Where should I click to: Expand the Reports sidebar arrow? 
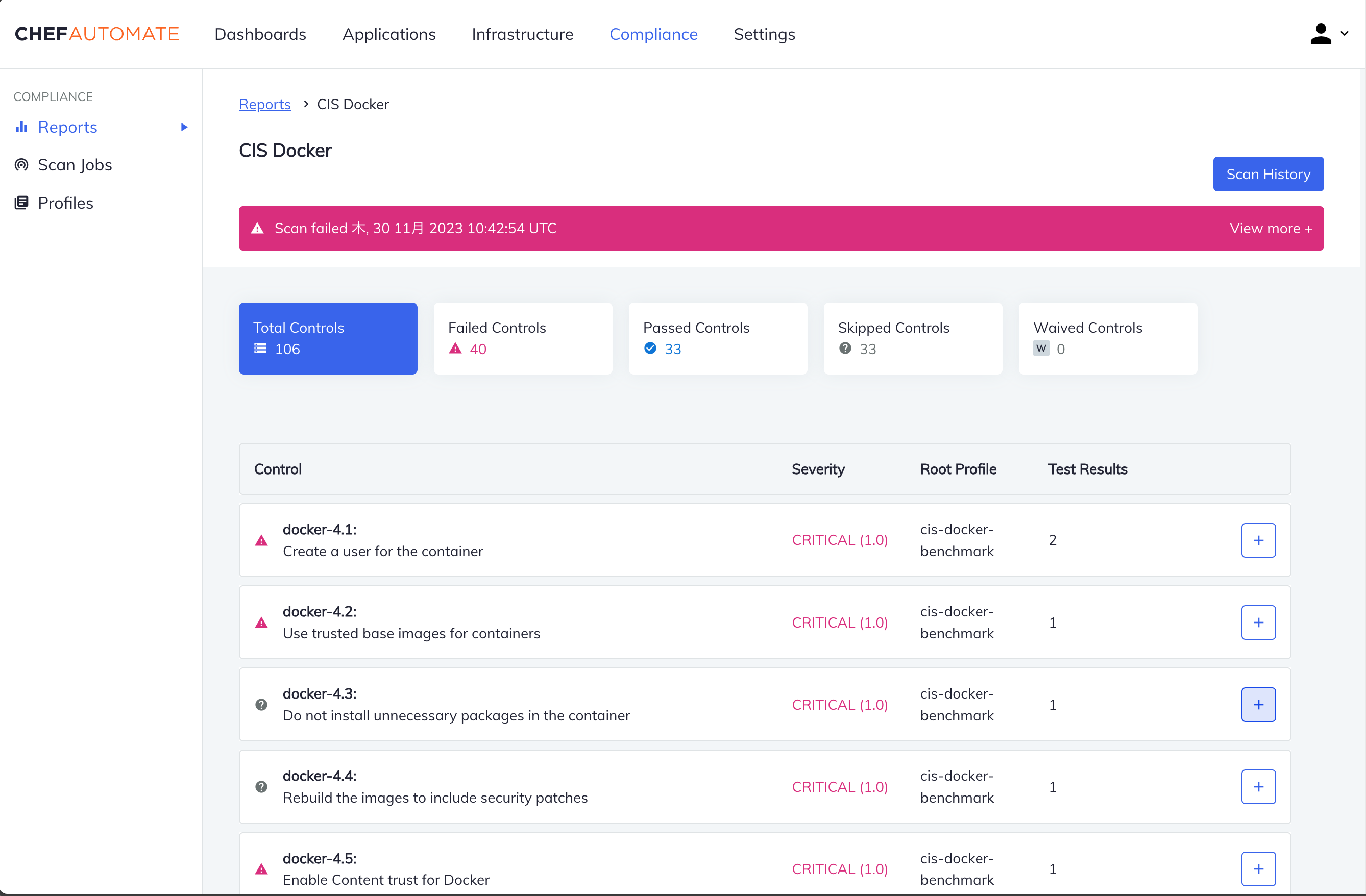[x=184, y=127]
